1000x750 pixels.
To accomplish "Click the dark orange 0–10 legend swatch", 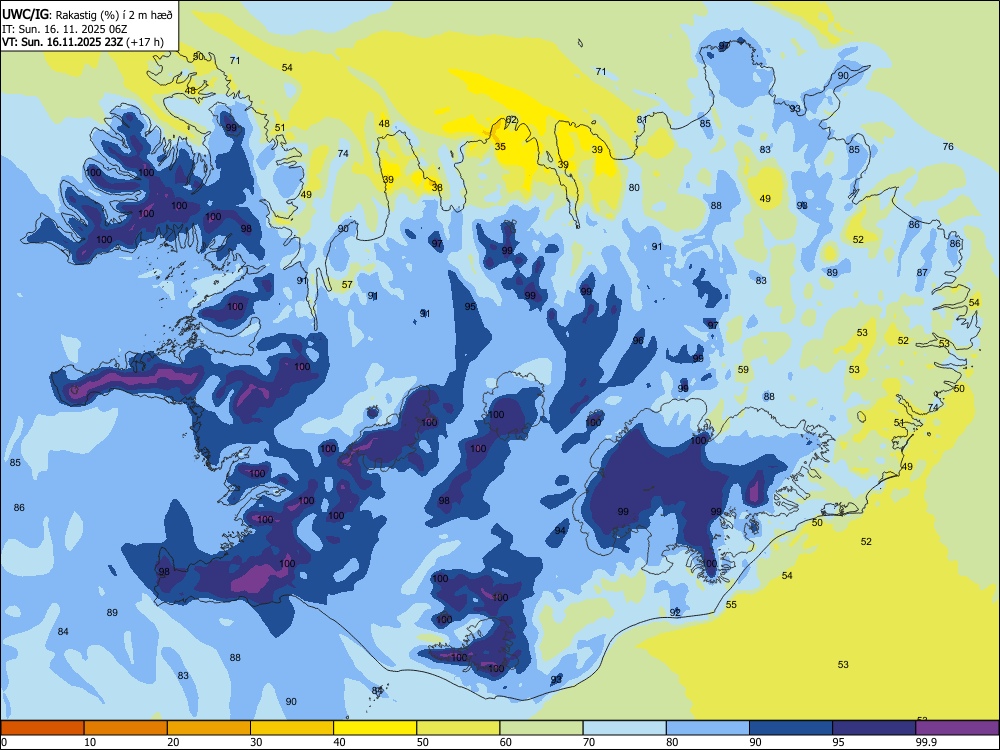I will coord(42,728).
